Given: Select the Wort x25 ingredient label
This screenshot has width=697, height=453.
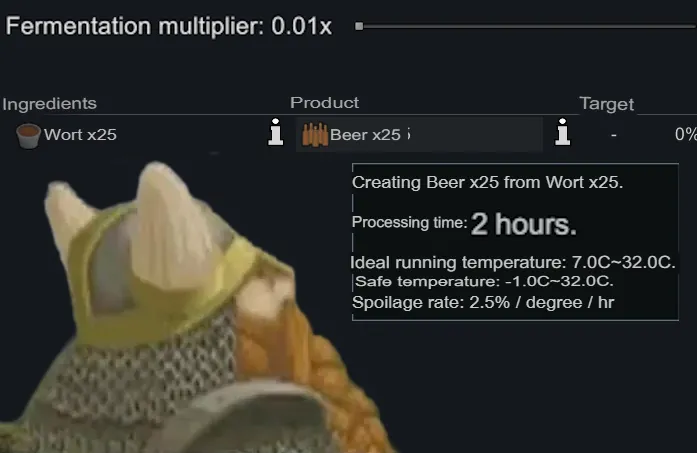Looking at the screenshot, I should tap(80, 135).
